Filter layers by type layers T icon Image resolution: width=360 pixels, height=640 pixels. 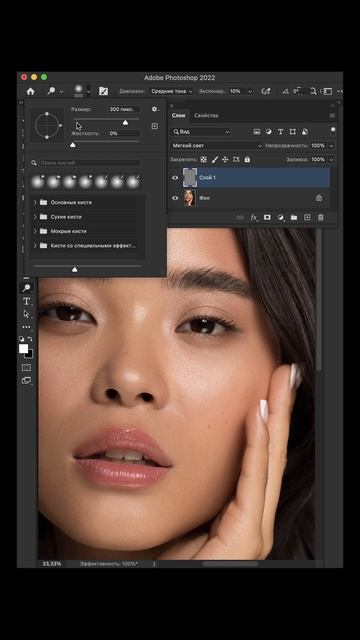tap(280, 132)
